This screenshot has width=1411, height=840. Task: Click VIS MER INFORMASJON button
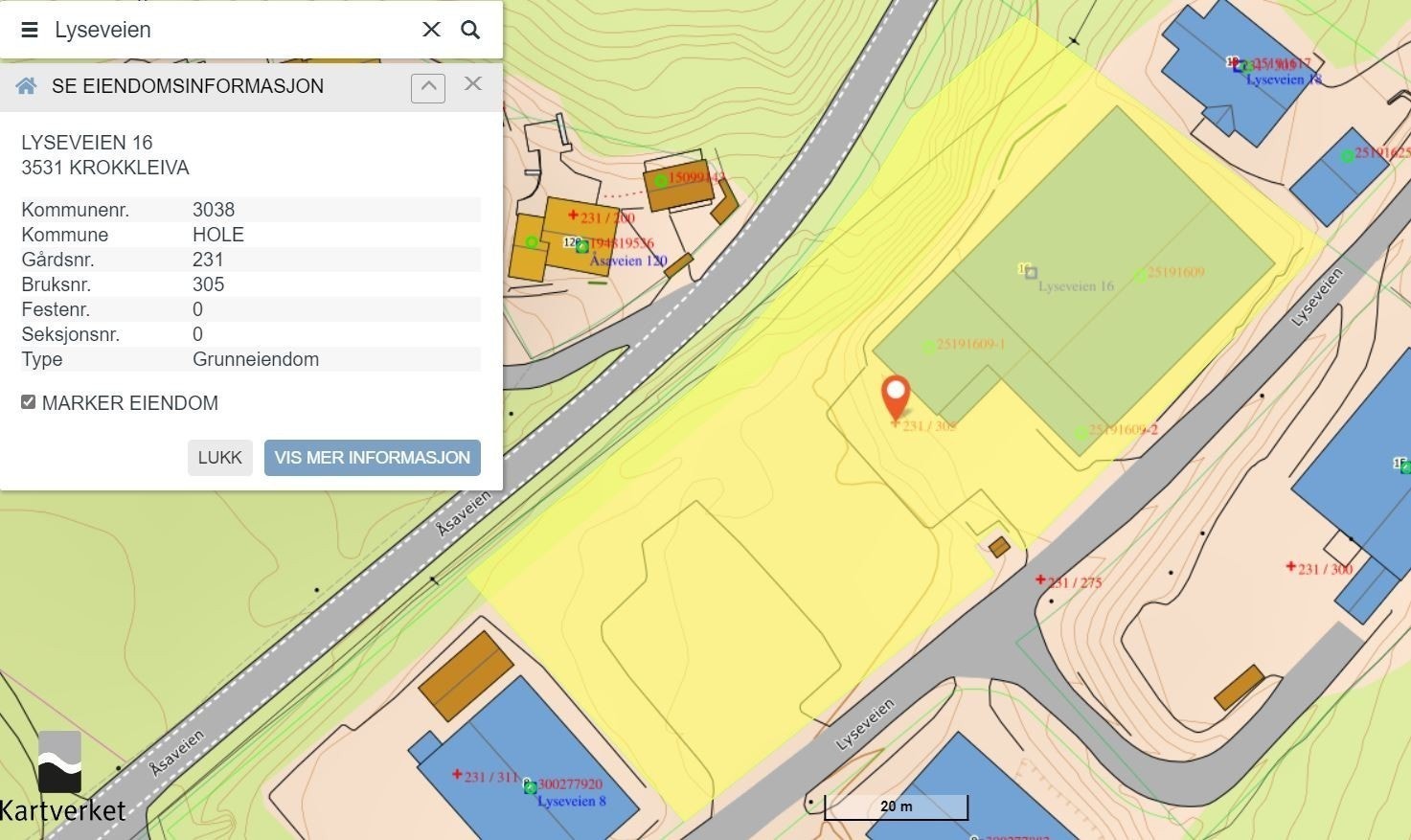click(x=372, y=458)
